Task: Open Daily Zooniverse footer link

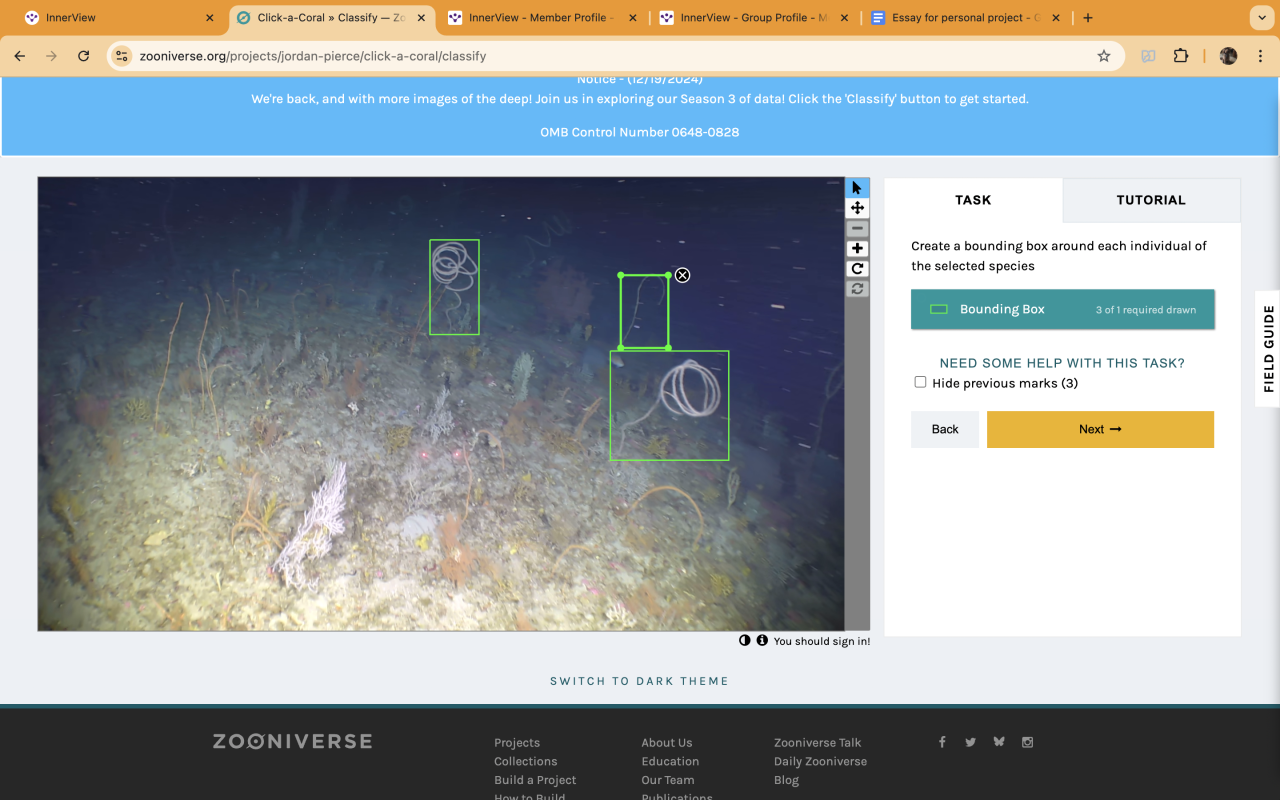Action: 820,761
